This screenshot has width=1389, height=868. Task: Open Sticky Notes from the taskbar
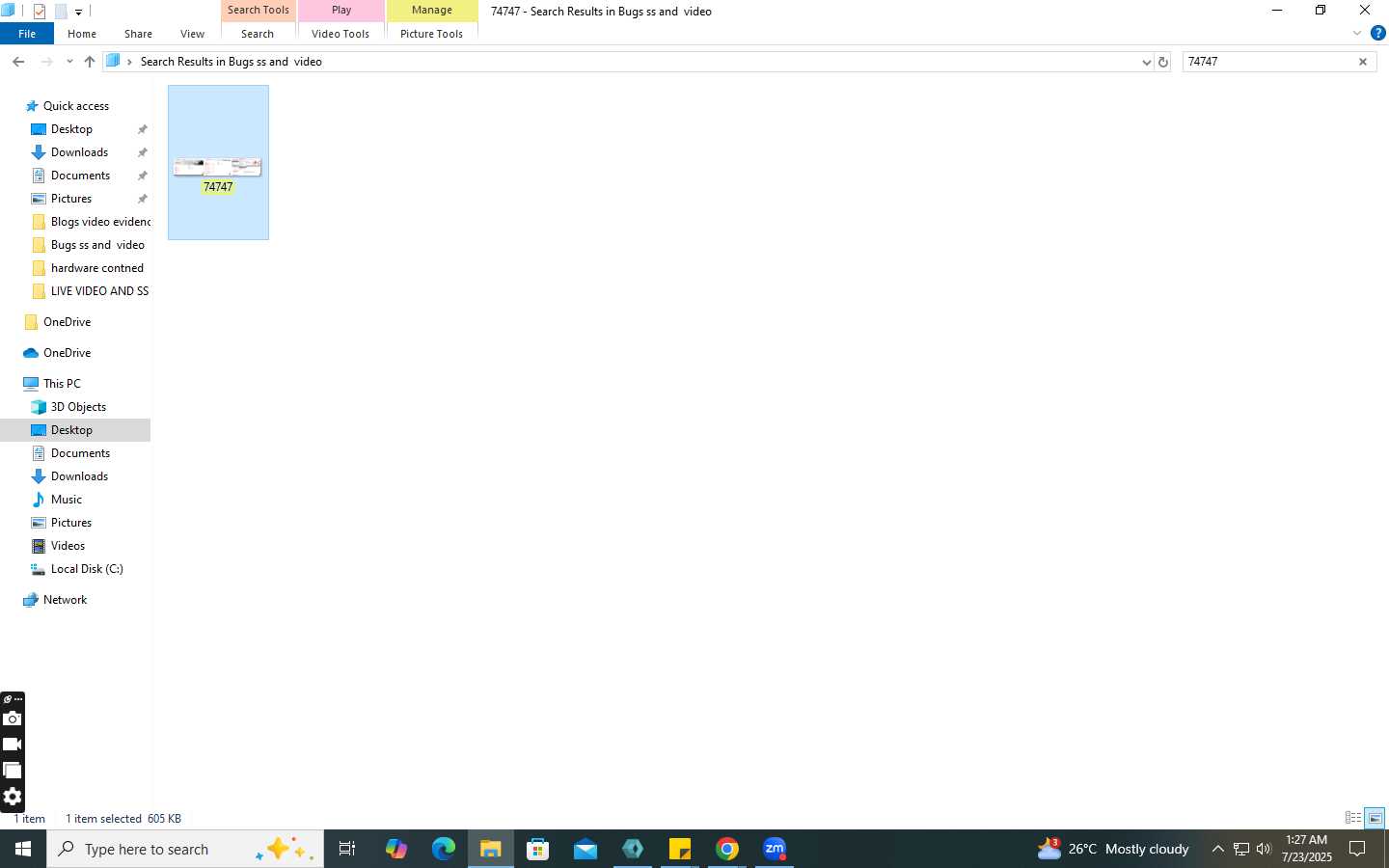pos(680,849)
